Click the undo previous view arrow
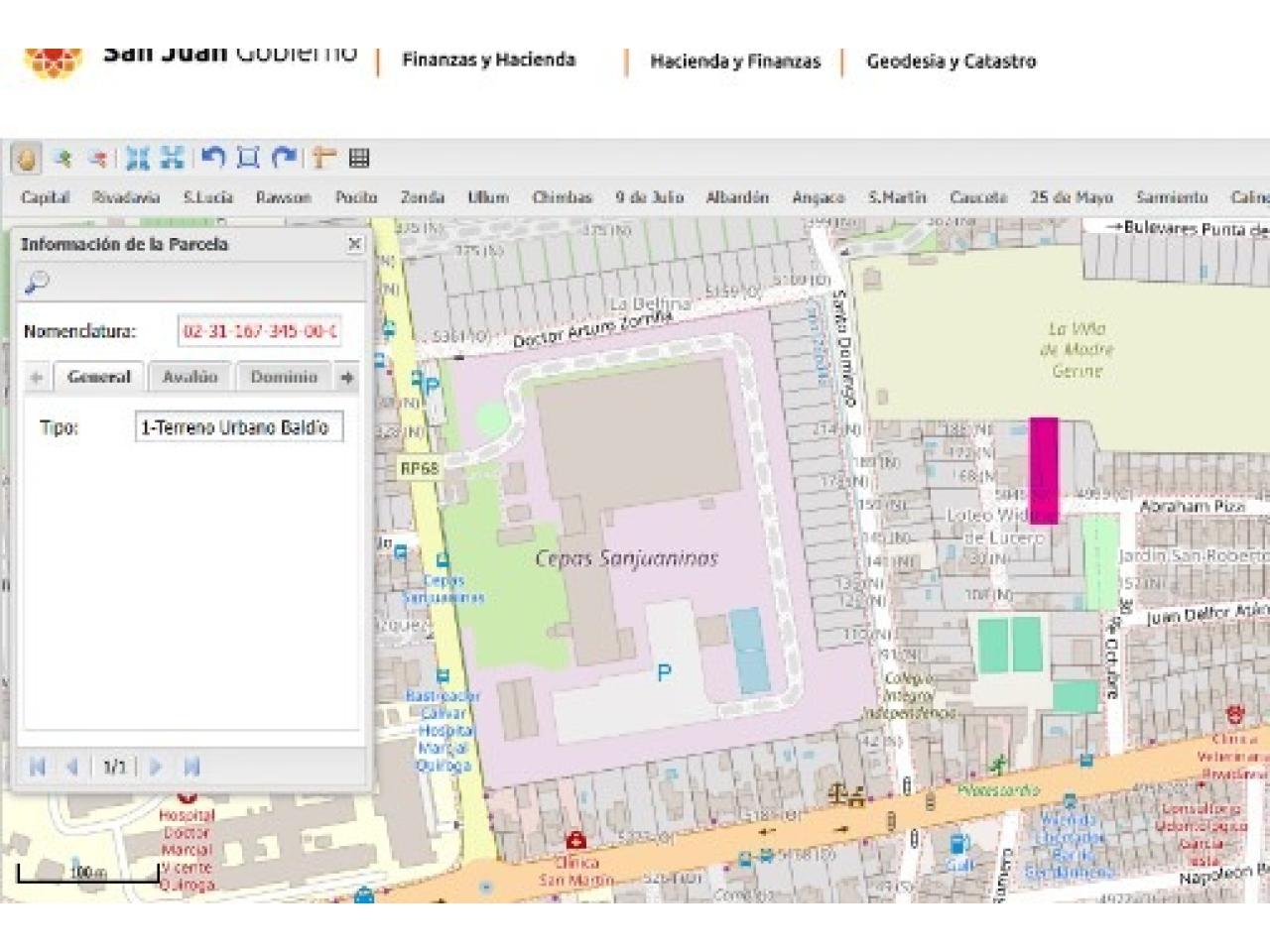 pos(212,158)
